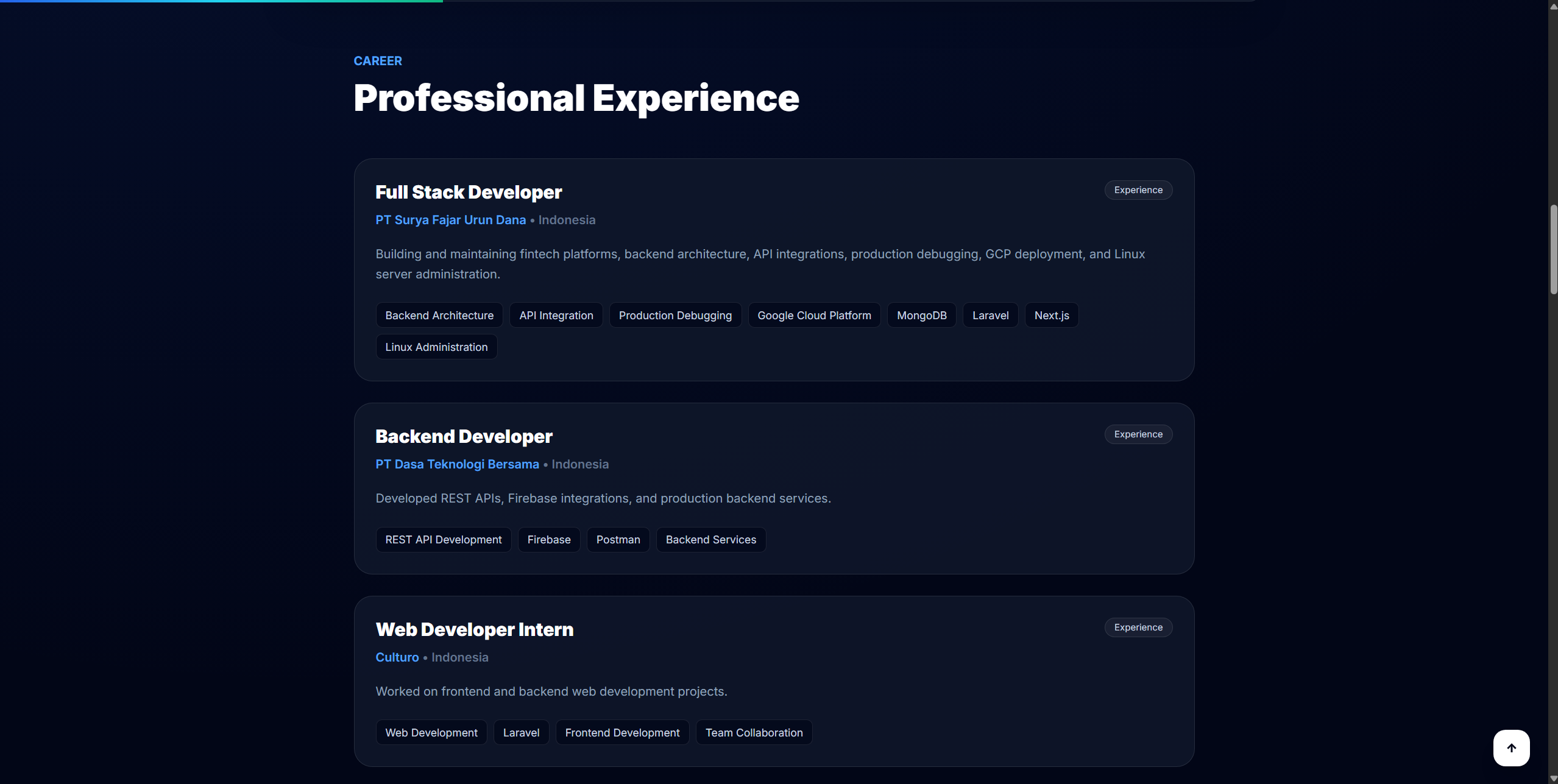The image size is (1558, 784).
Task: Open the Culturo company link
Action: [397, 657]
